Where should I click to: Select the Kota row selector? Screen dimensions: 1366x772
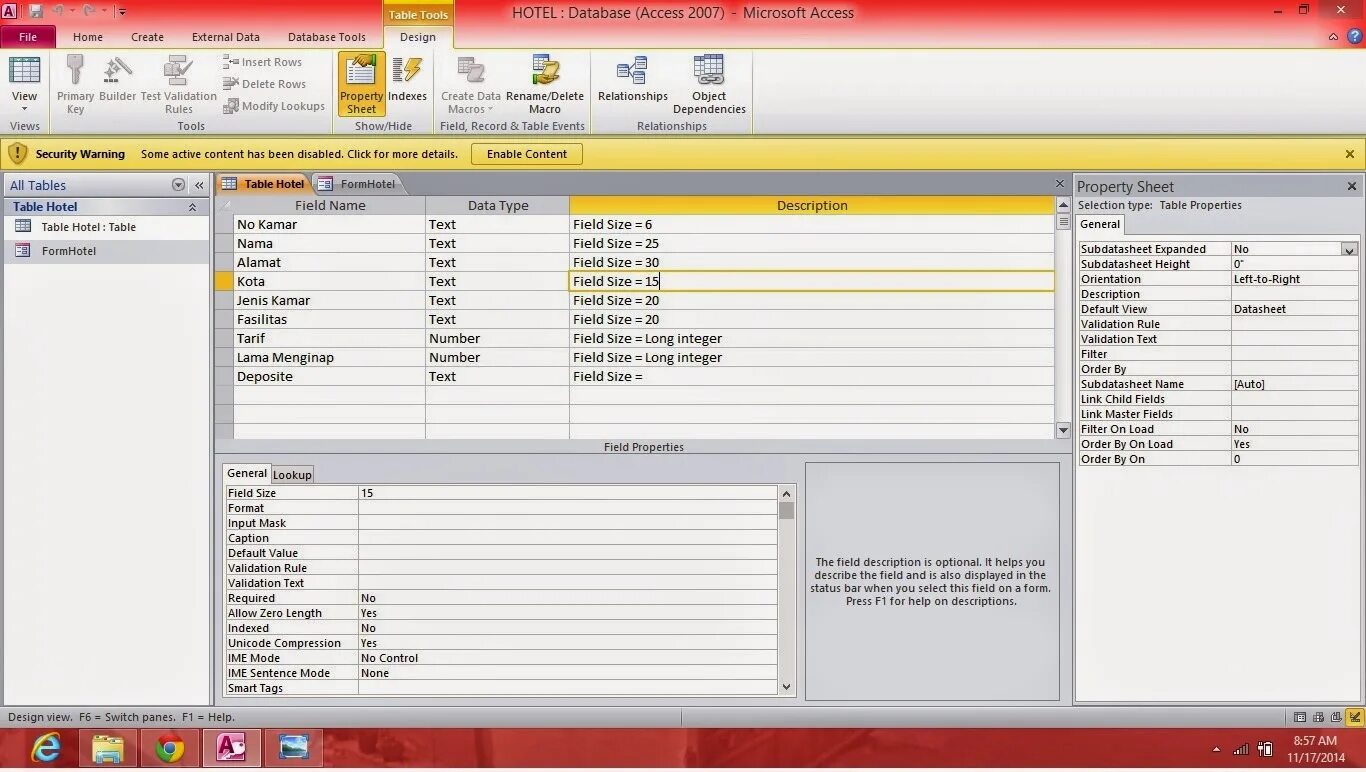pos(224,281)
